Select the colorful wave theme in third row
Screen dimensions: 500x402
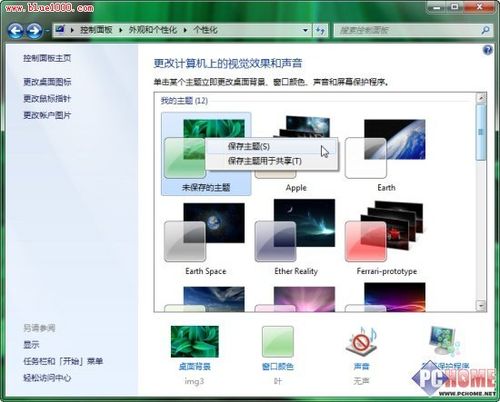386,297
